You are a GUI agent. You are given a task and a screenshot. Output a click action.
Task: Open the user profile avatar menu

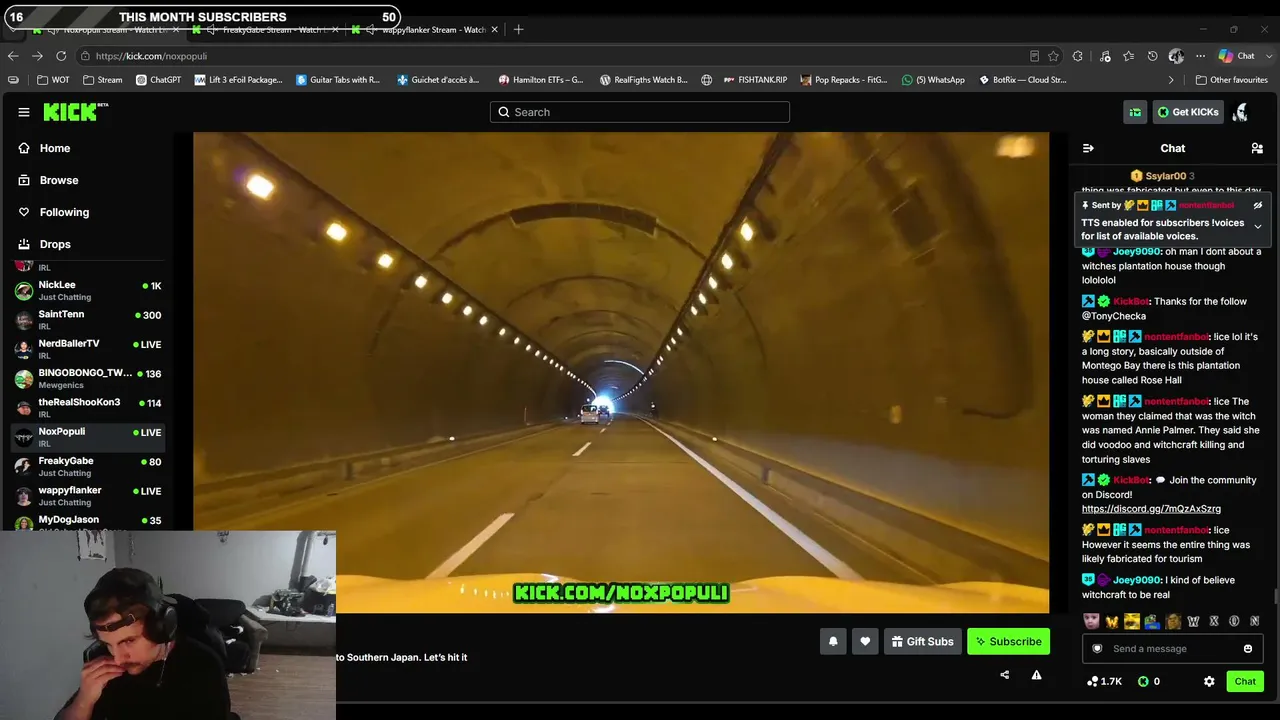point(1241,112)
